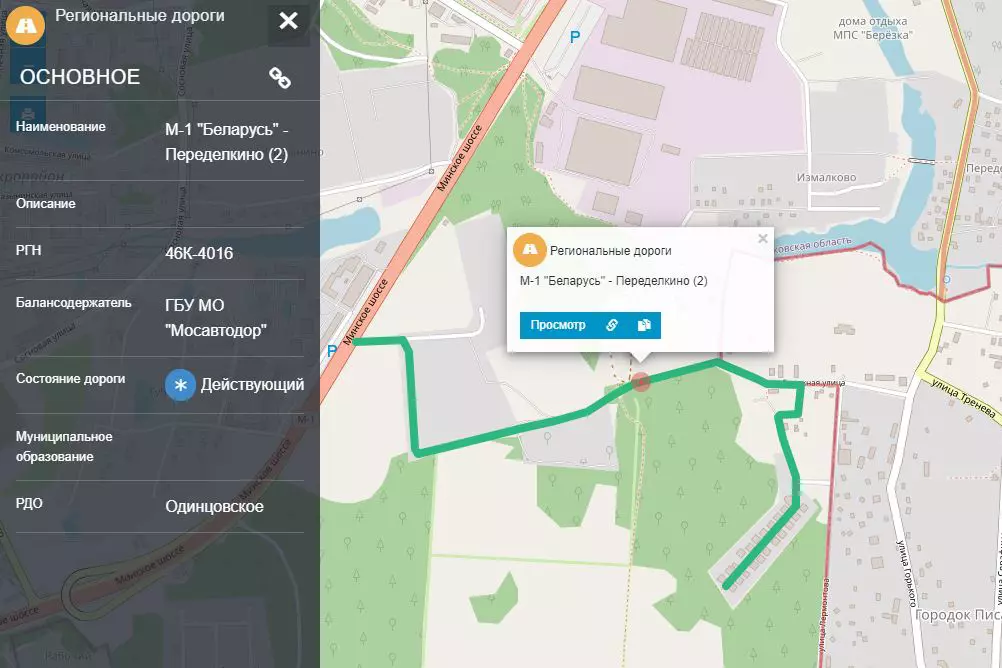
Task: Click the Измалково map label
Action: coord(826,177)
